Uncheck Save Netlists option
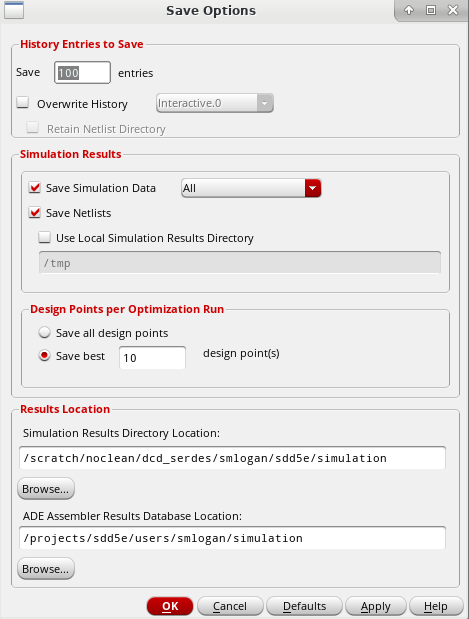Viewport: 469px width, 619px height. (x=35, y=213)
